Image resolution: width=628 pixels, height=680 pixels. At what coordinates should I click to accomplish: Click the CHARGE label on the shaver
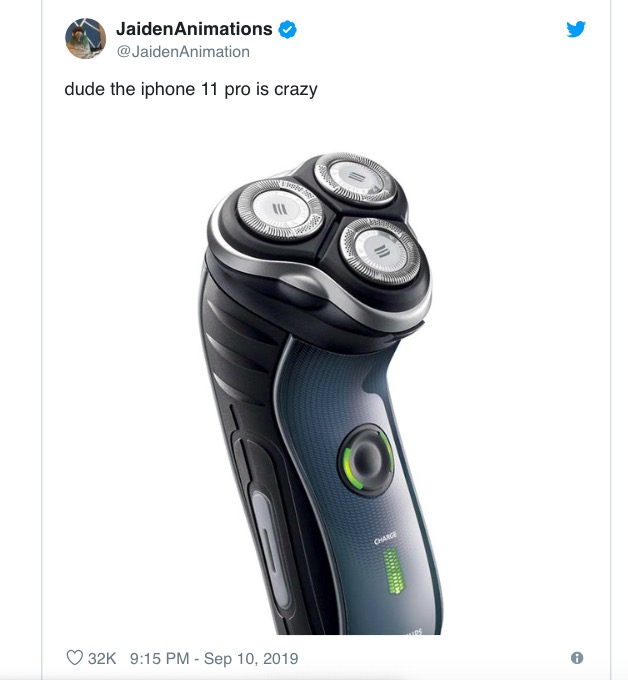pyautogui.click(x=385, y=538)
